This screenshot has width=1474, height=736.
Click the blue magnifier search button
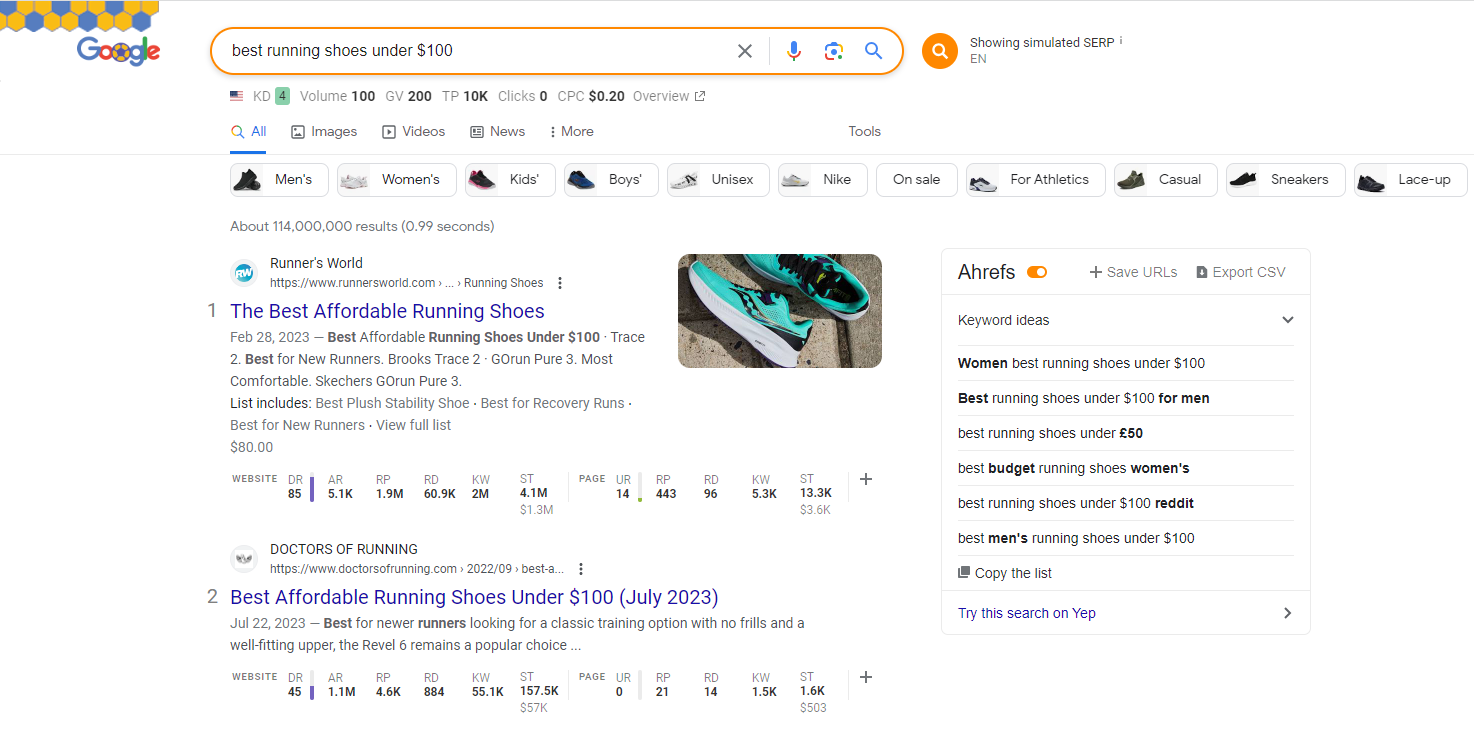point(874,51)
